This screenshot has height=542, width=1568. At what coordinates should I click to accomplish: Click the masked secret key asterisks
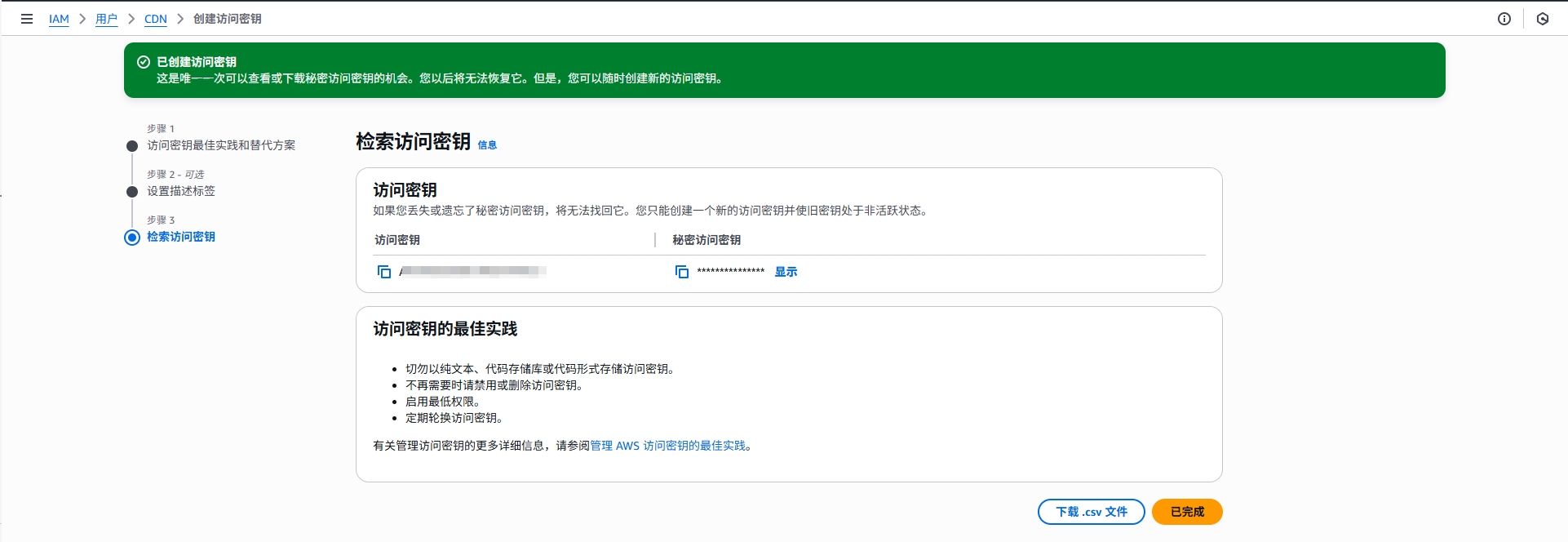(x=731, y=272)
